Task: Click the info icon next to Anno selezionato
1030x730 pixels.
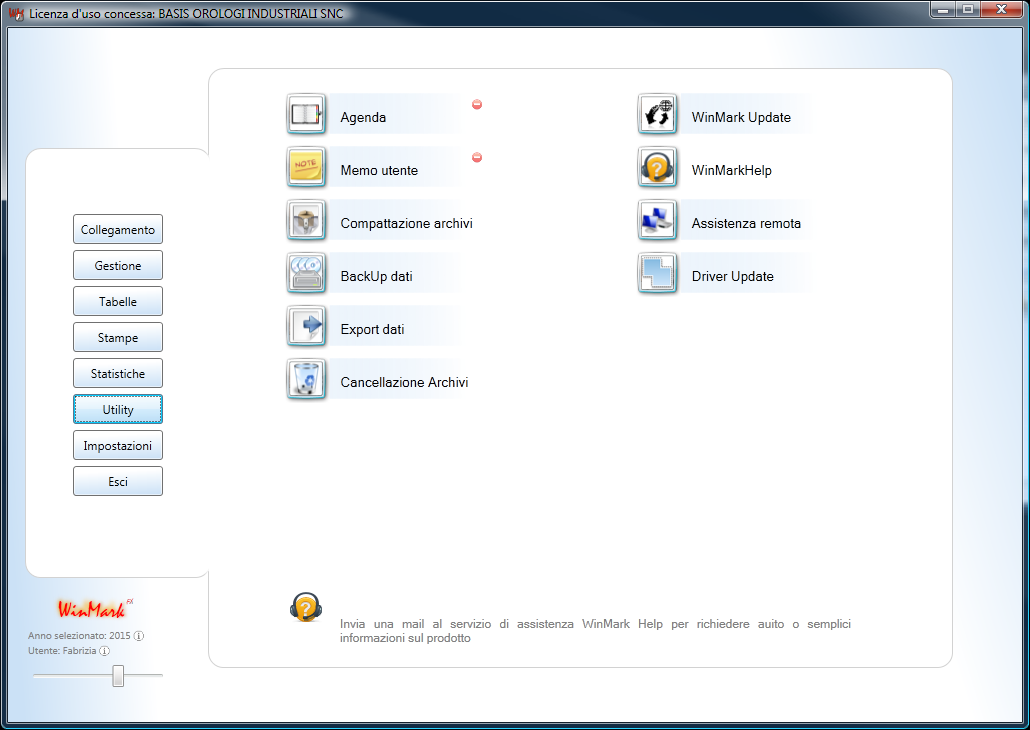Action: pos(139,636)
